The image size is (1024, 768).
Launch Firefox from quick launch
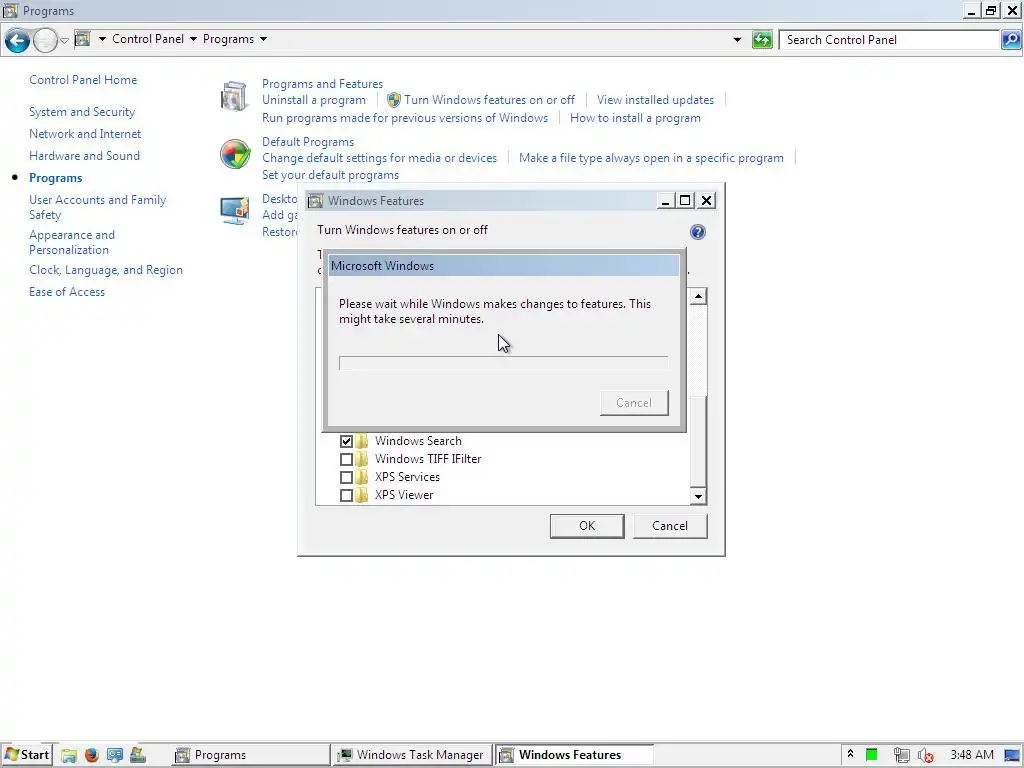click(x=91, y=756)
